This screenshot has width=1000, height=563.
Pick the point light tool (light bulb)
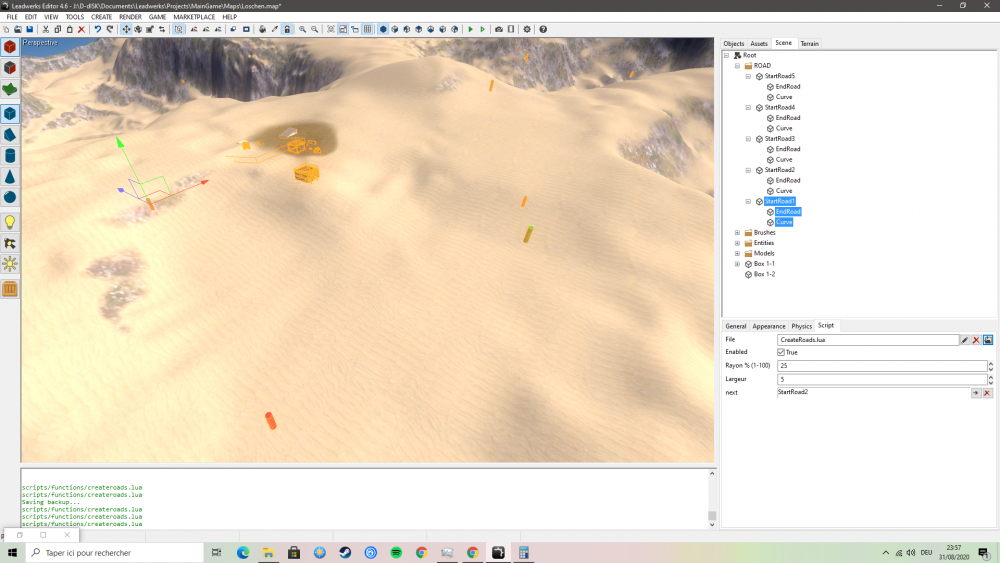[x=10, y=222]
